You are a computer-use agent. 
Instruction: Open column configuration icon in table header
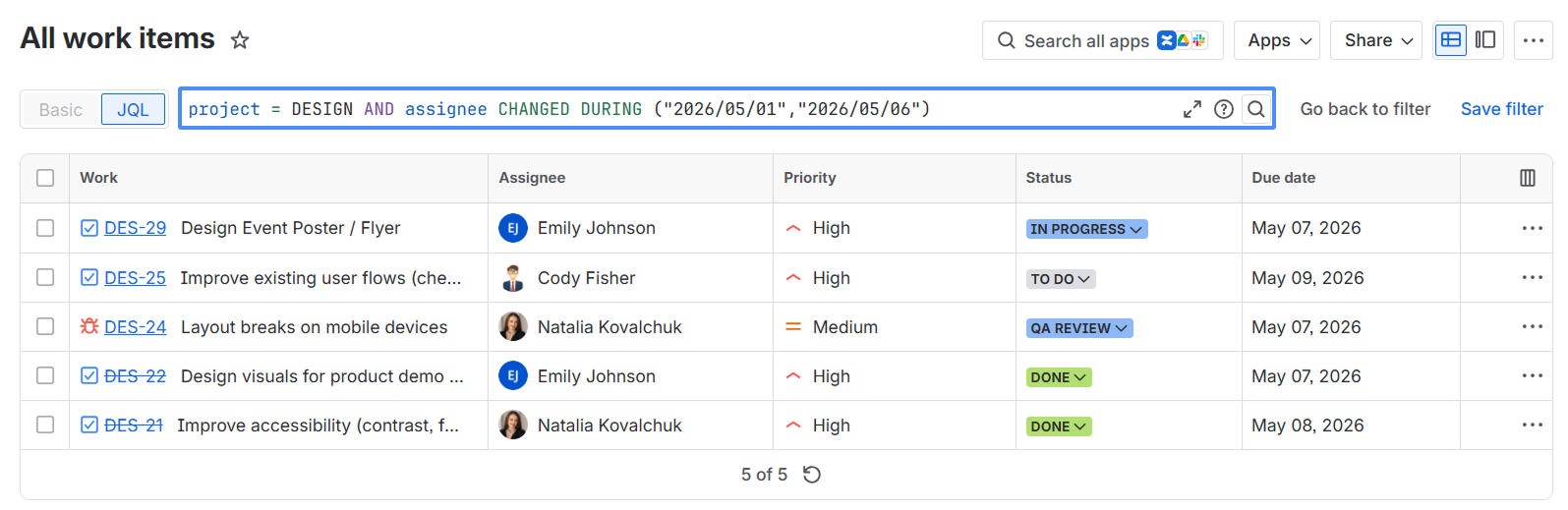[1528, 178]
